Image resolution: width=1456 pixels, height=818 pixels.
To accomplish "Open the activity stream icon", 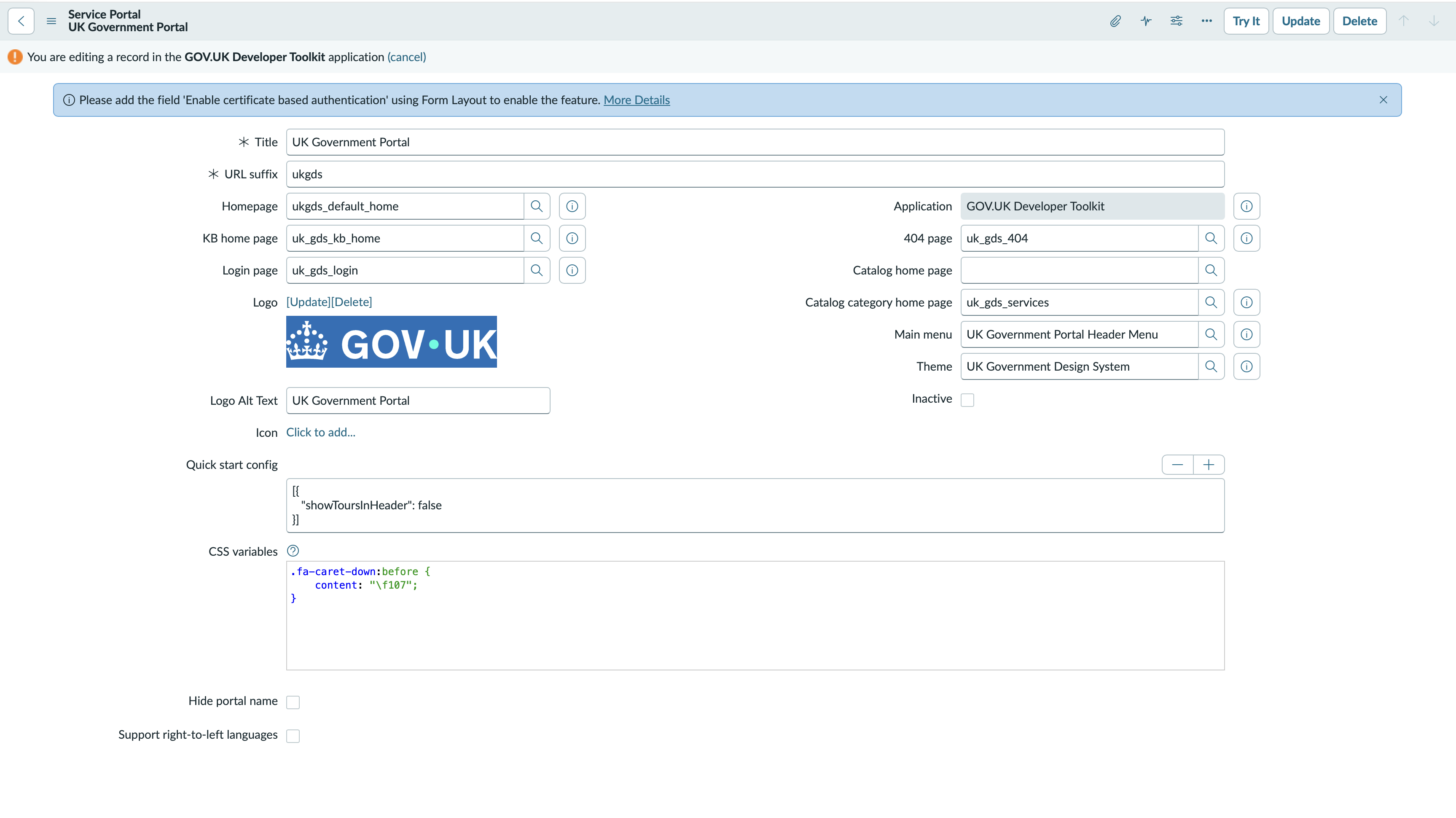I will (1146, 21).
